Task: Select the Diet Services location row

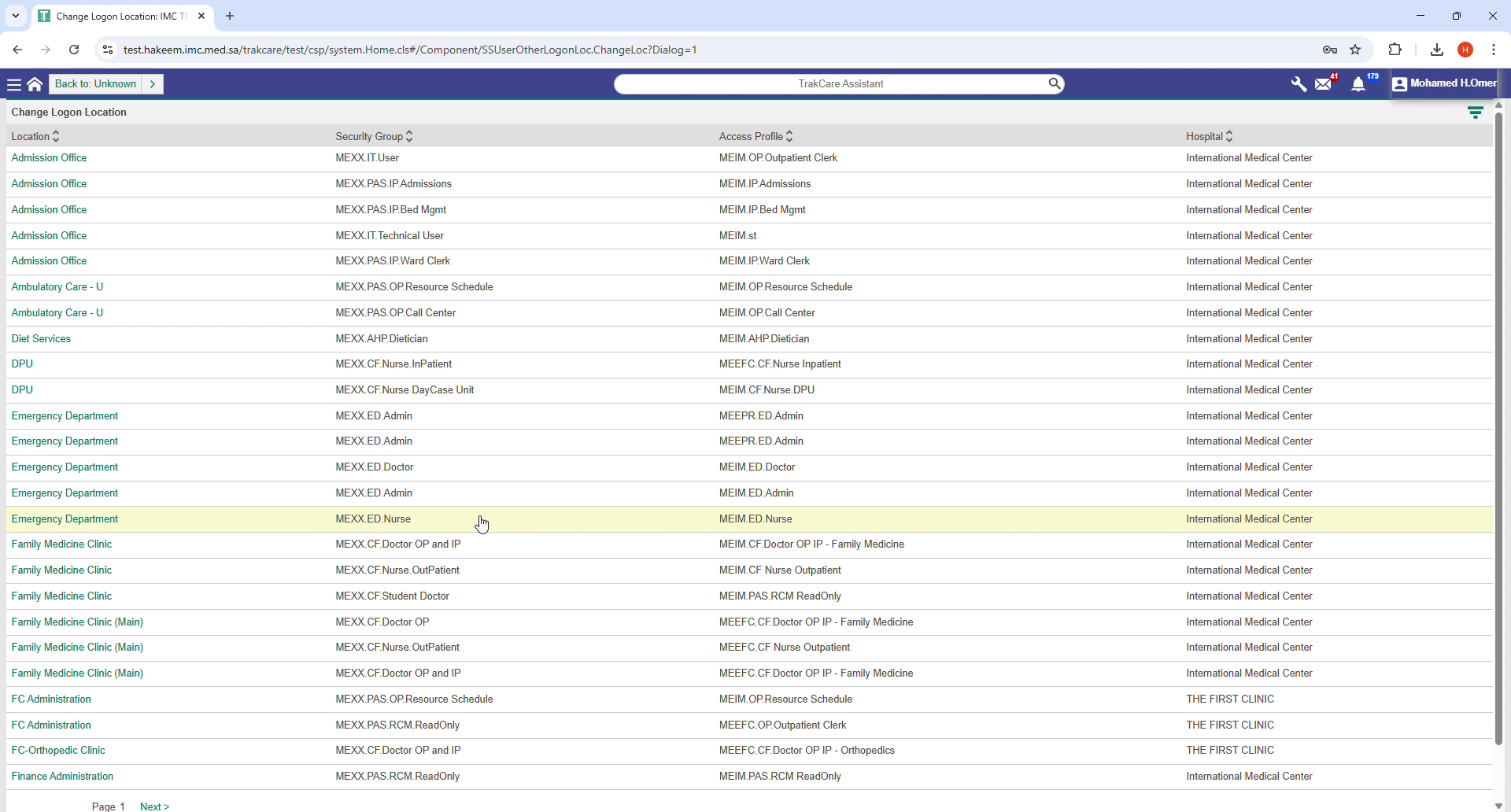Action: [x=41, y=338]
